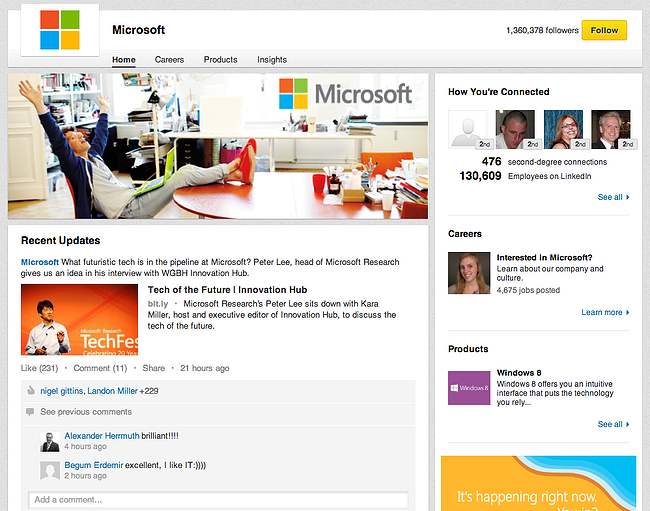
Task: Click the Microsoft company name heading
Action: click(138, 30)
